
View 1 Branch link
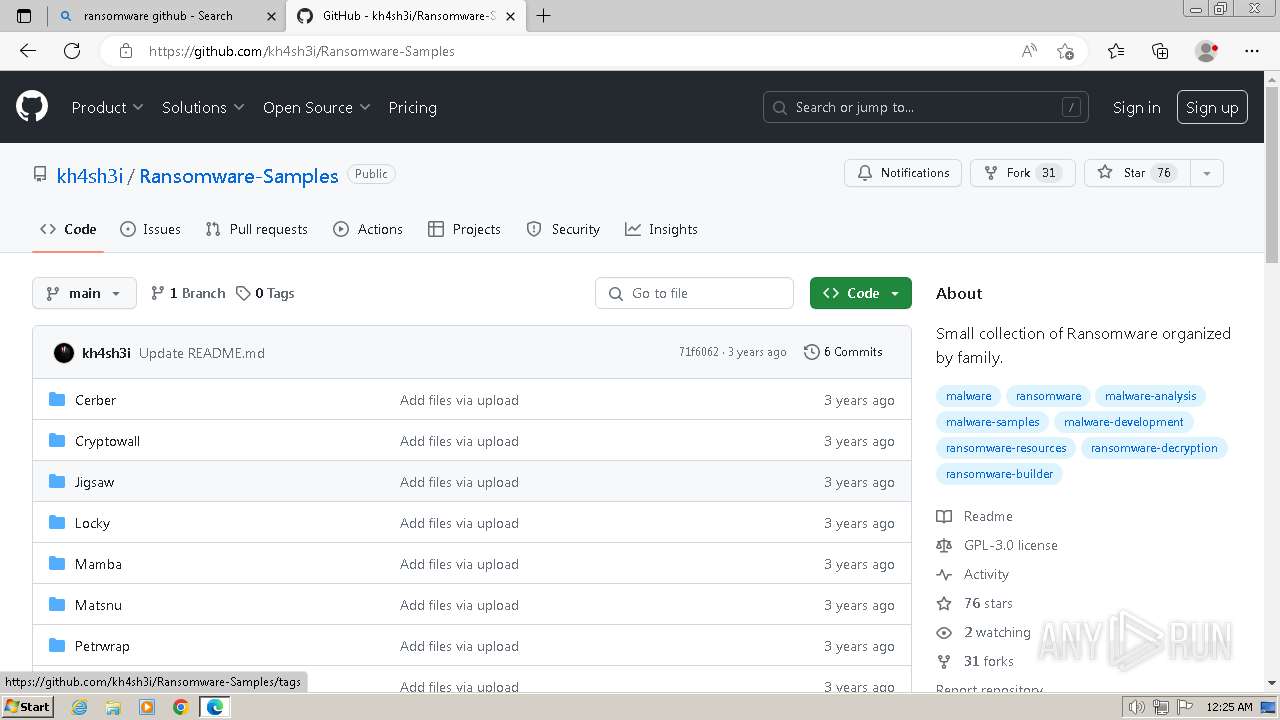click(188, 293)
